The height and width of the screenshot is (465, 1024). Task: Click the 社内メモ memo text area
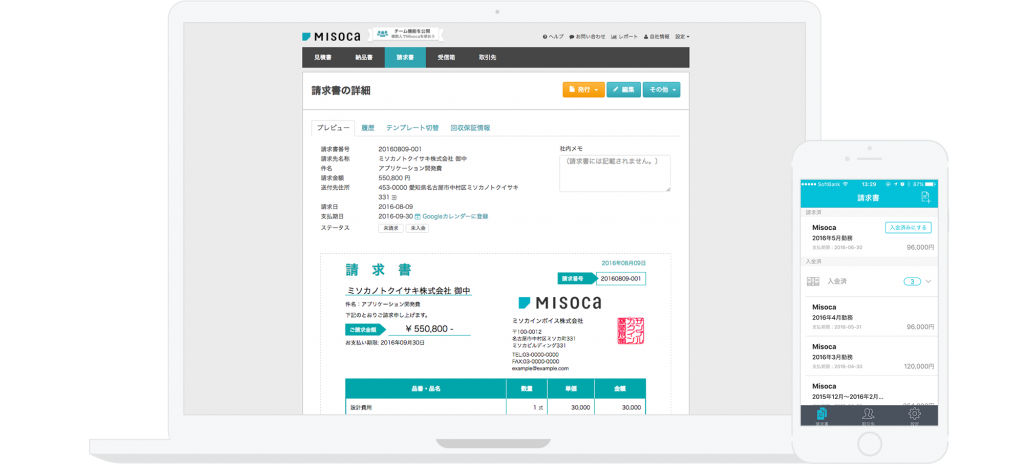[x=615, y=173]
